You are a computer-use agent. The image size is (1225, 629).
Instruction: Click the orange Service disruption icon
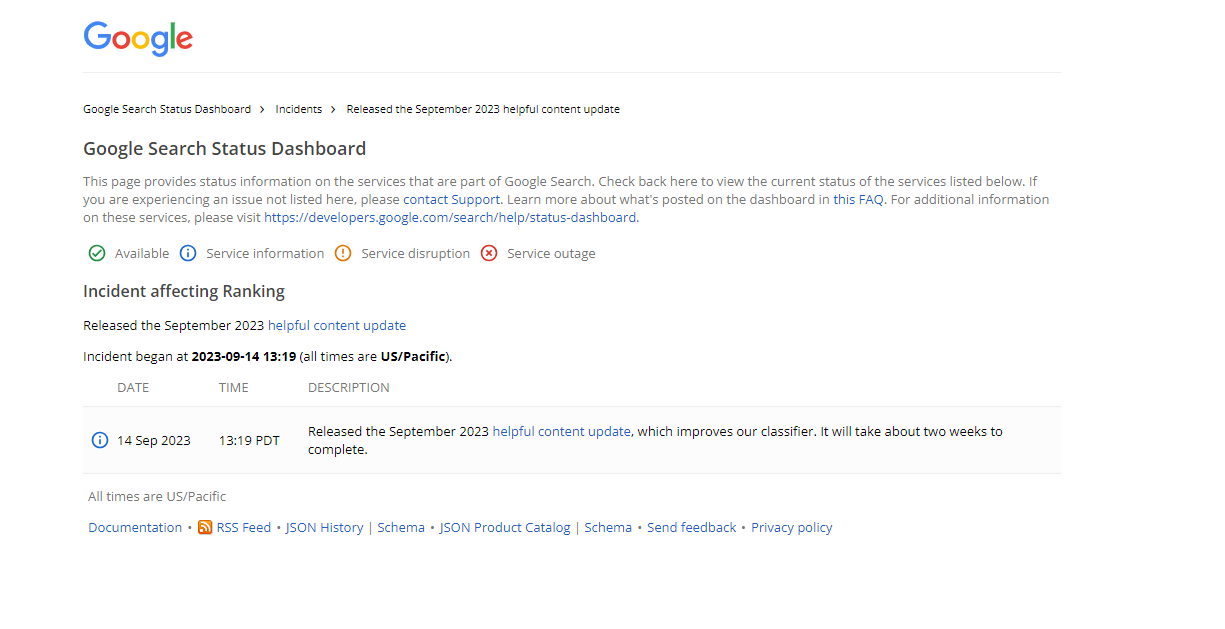point(343,253)
